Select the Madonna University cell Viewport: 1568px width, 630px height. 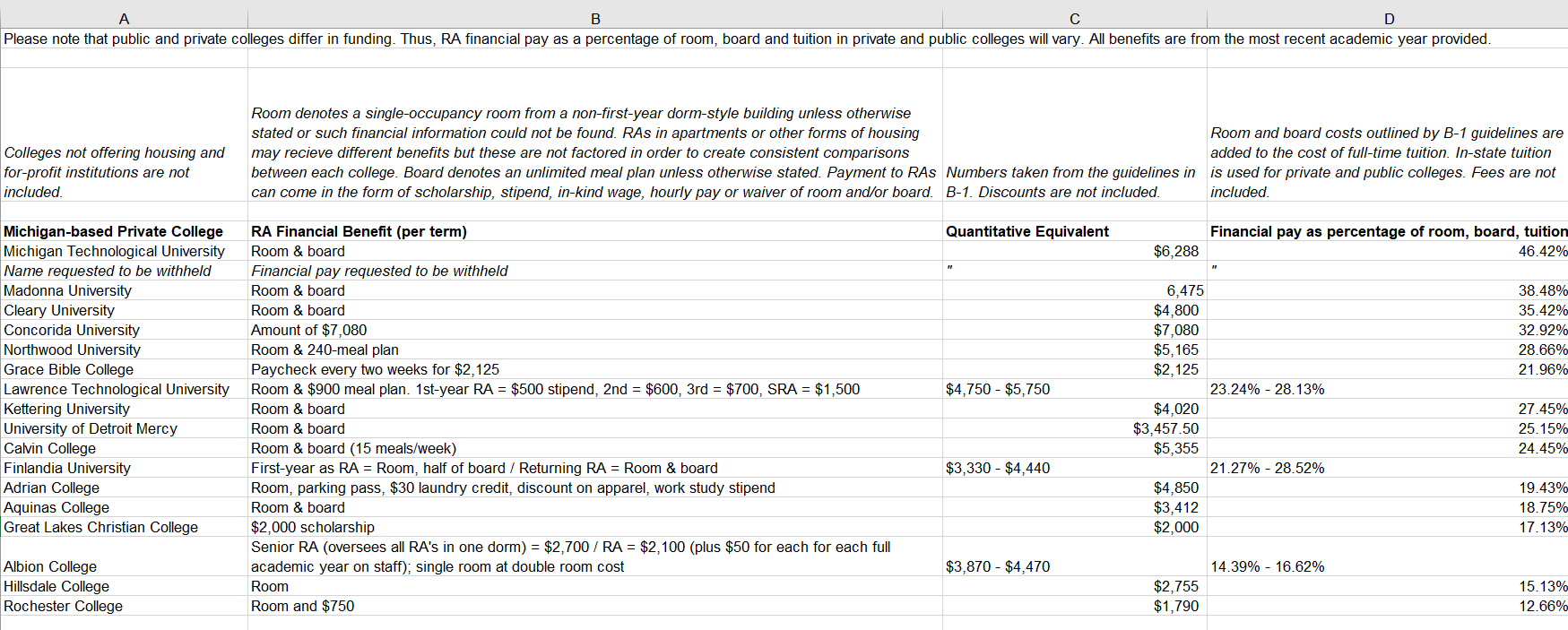coord(124,290)
